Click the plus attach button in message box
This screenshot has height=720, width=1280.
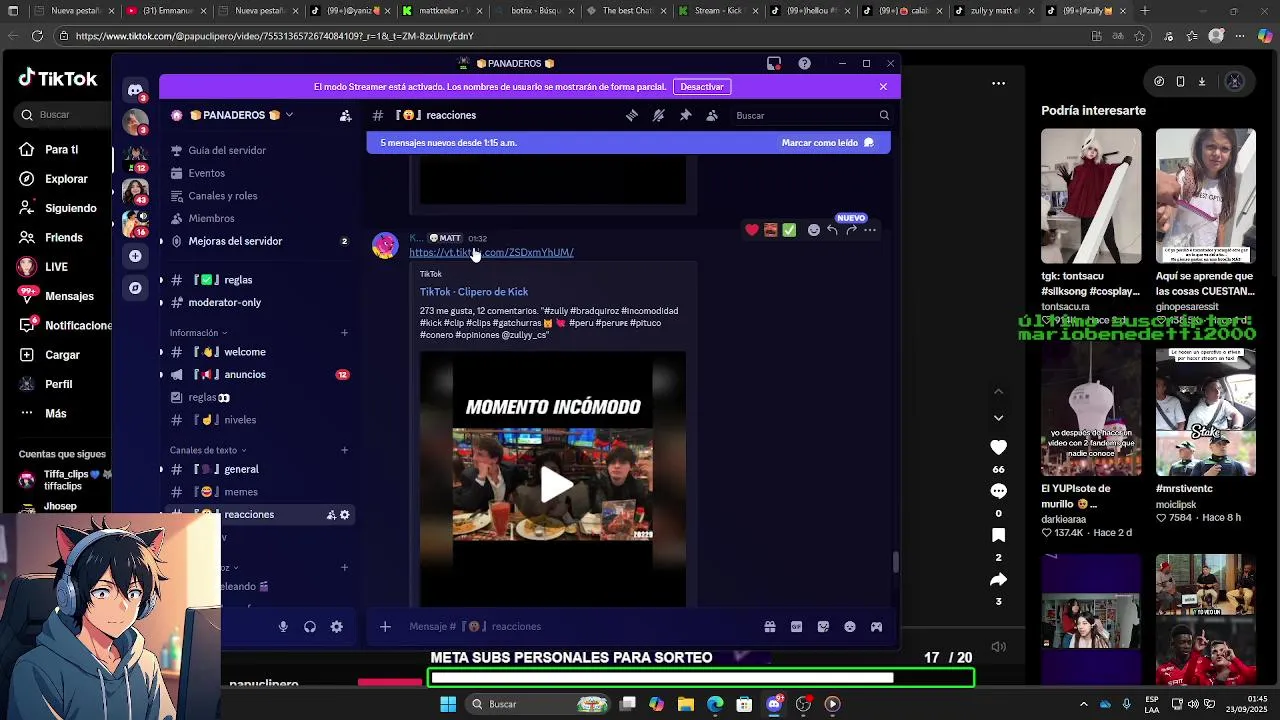tap(385, 627)
